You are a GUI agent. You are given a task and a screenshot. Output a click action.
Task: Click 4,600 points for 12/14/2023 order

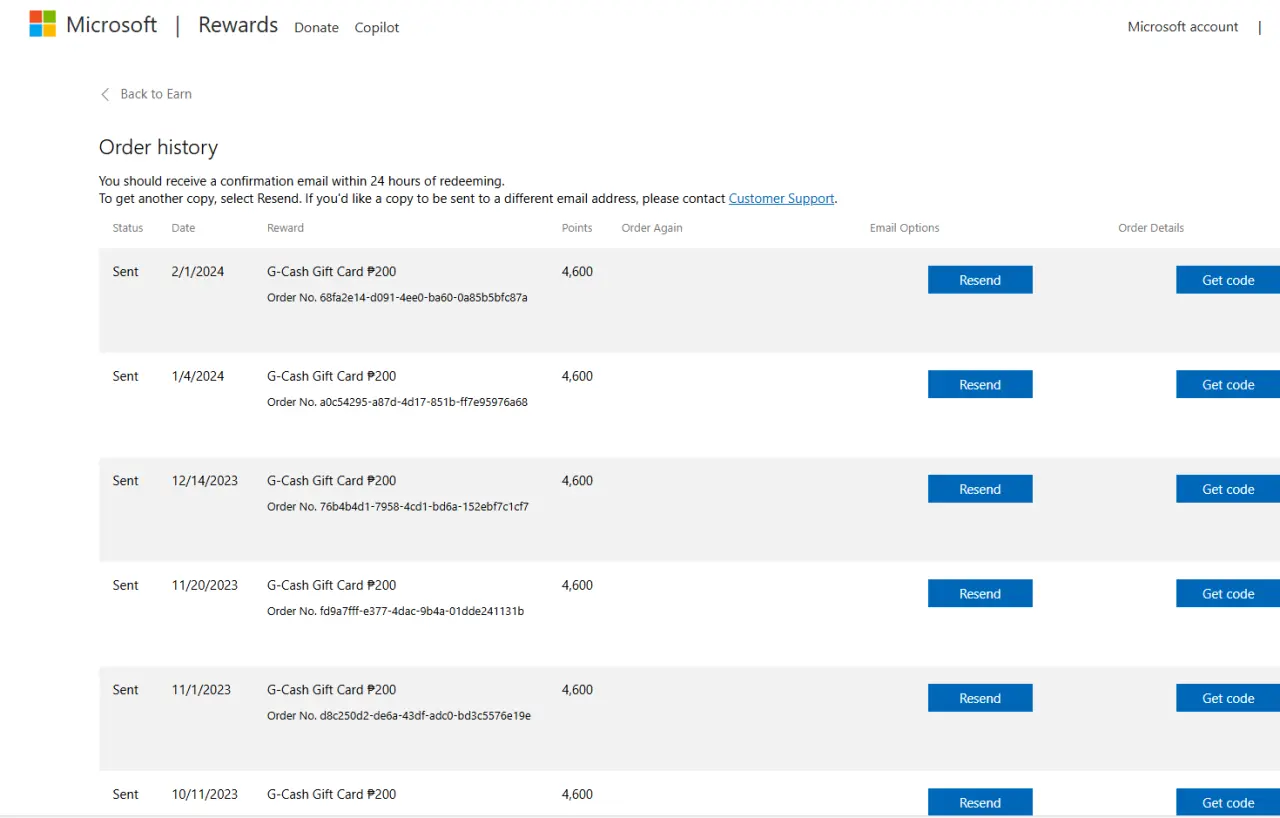point(578,481)
